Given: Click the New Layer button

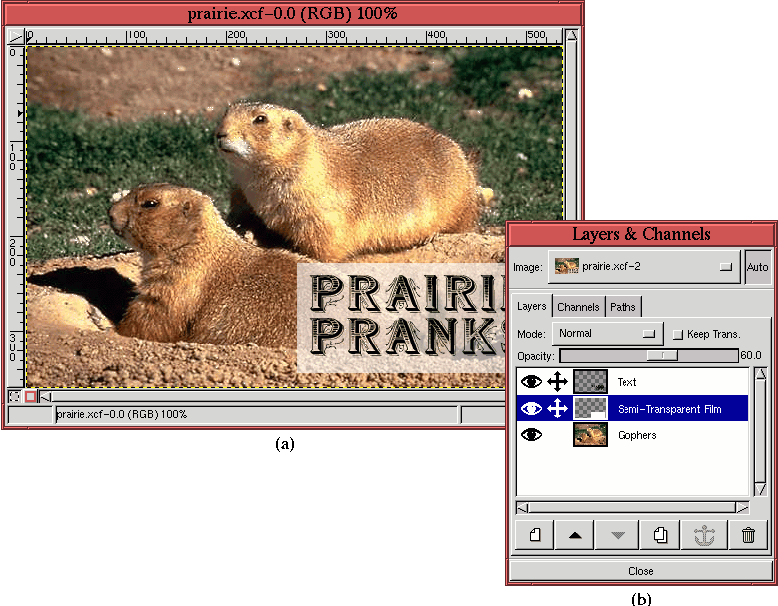Looking at the screenshot, I should pos(534,535).
